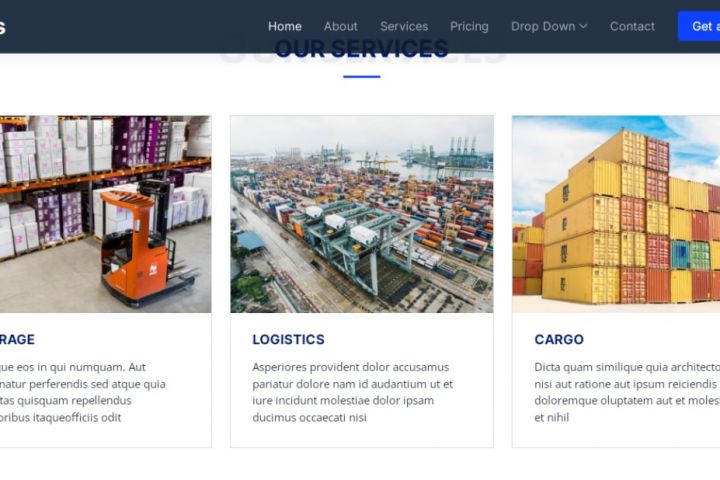Go to the About page link
720x480 pixels.
[x=340, y=27]
